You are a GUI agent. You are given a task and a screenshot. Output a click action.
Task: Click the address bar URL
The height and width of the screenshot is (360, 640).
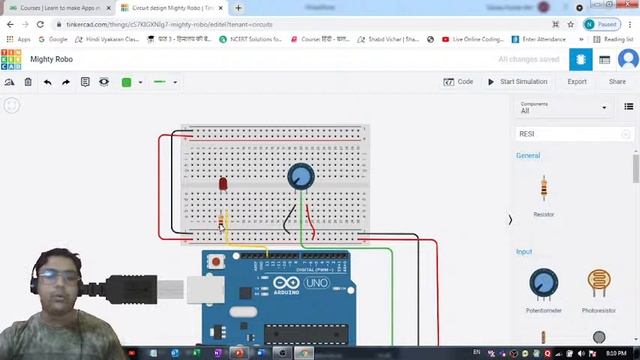click(169, 24)
